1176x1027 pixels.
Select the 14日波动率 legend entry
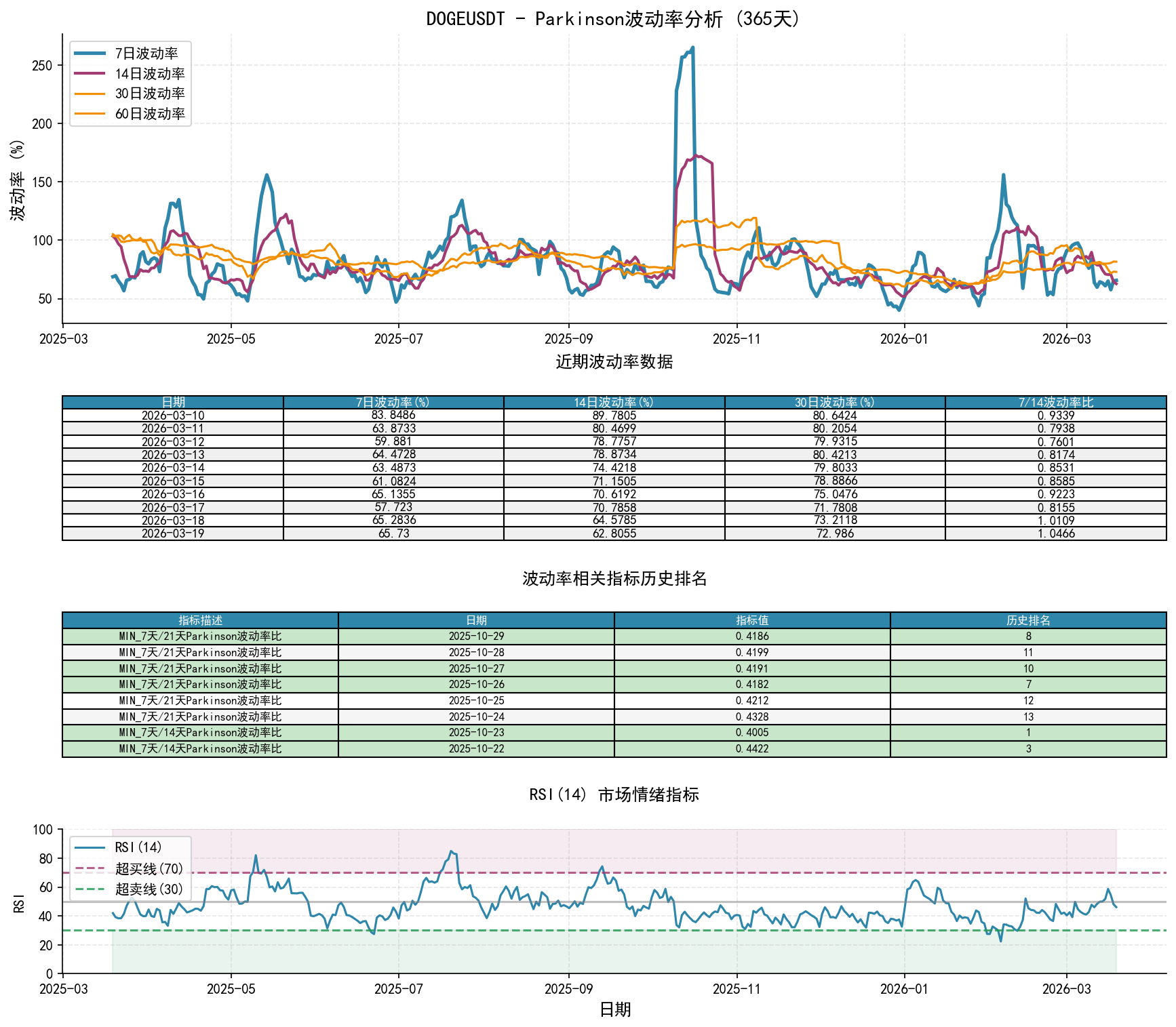(x=149, y=74)
